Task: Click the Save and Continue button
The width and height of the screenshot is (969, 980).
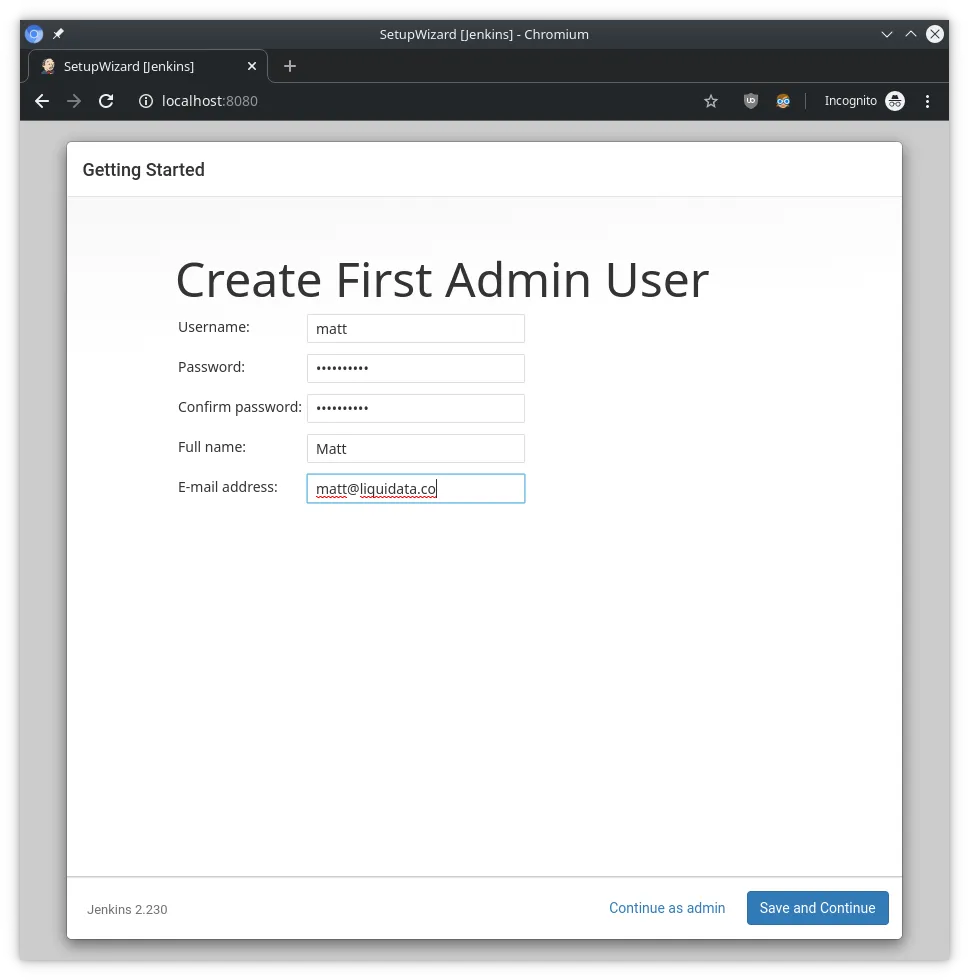Action: [x=817, y=908]
